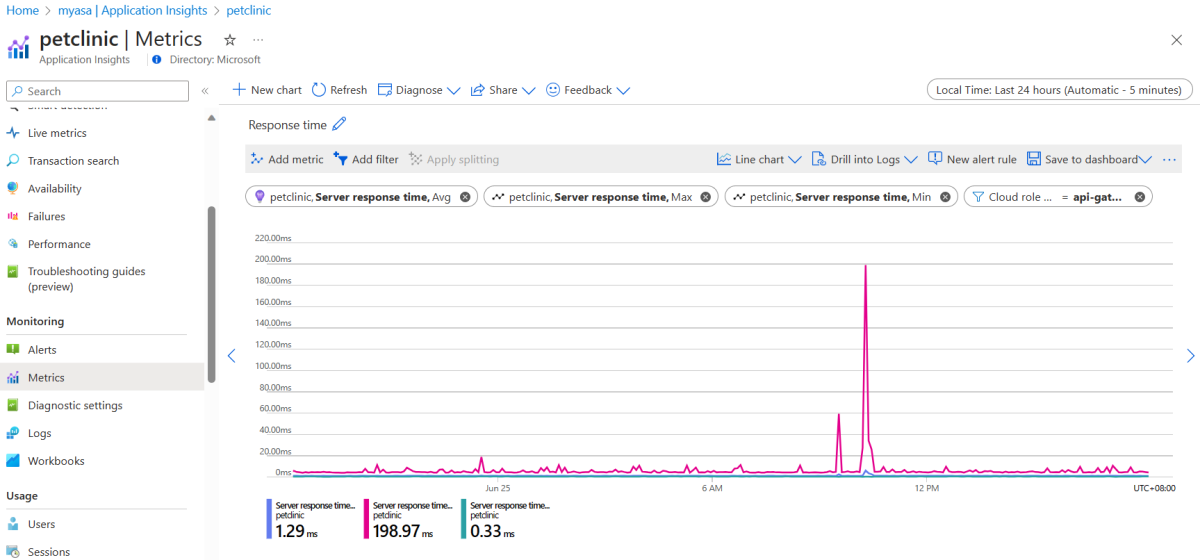The image size is (1200, 560).
Task: Open the chart's more options ellipsis
Action: click(x=1169, y=159)
